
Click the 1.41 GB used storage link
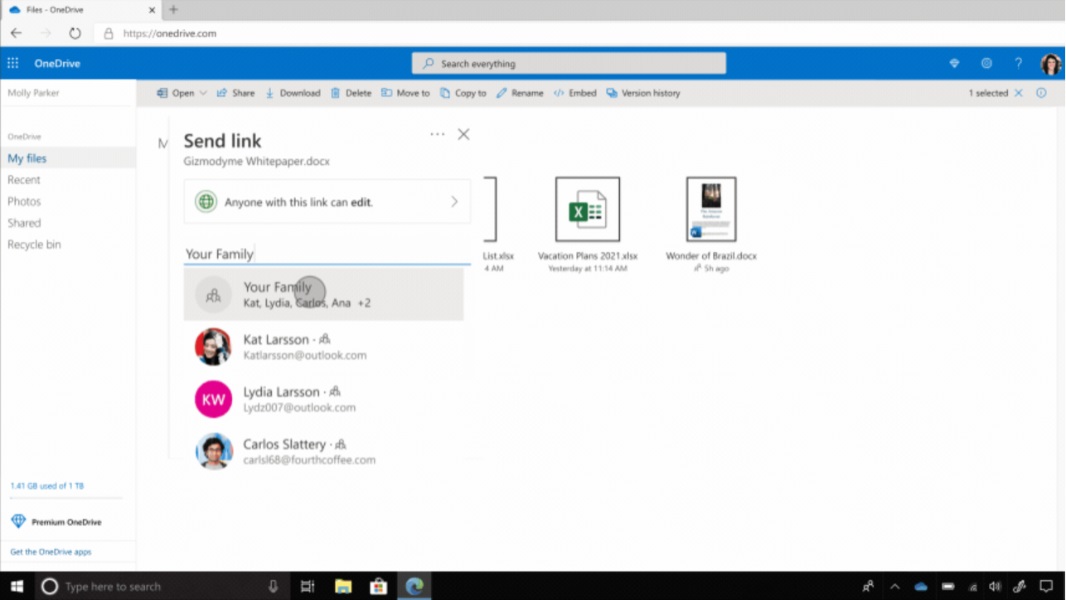click(47, 486)
